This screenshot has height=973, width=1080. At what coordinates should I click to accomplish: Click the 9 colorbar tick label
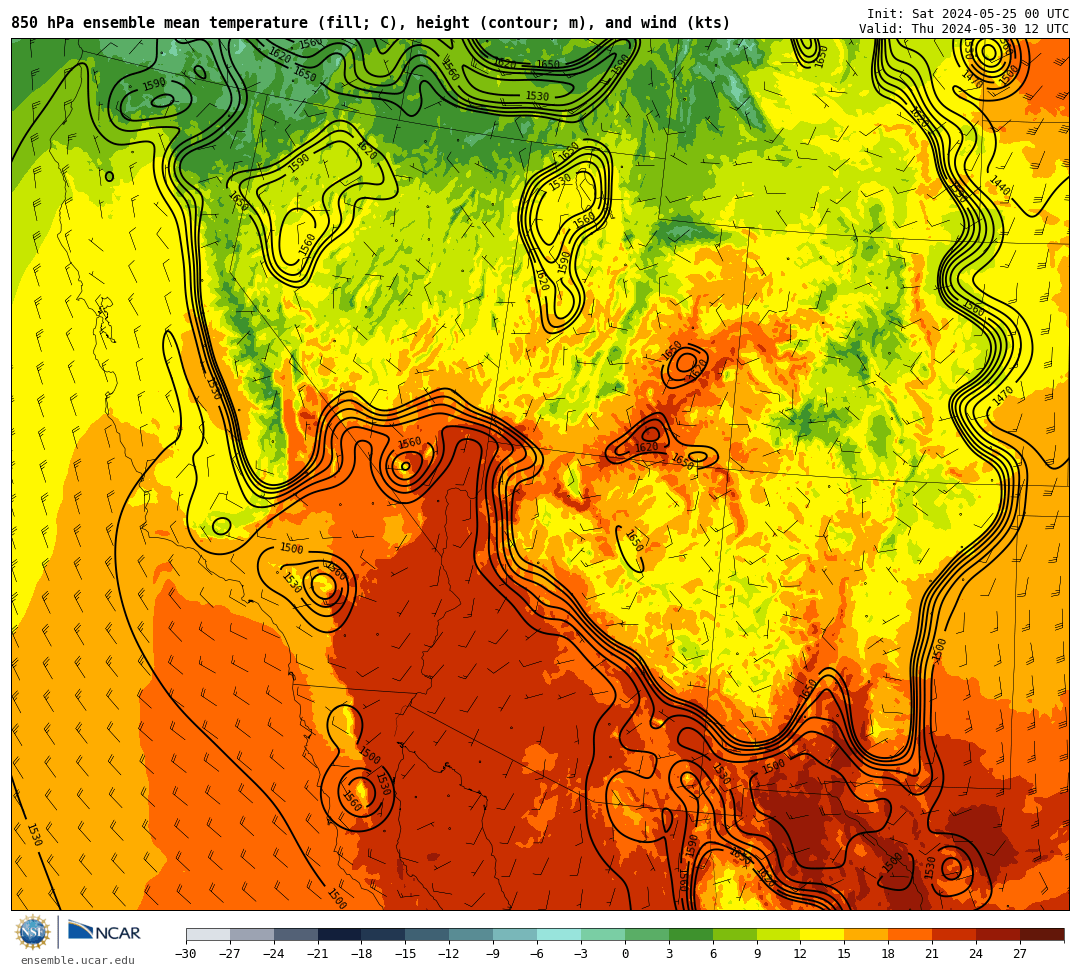pos(757,954)
